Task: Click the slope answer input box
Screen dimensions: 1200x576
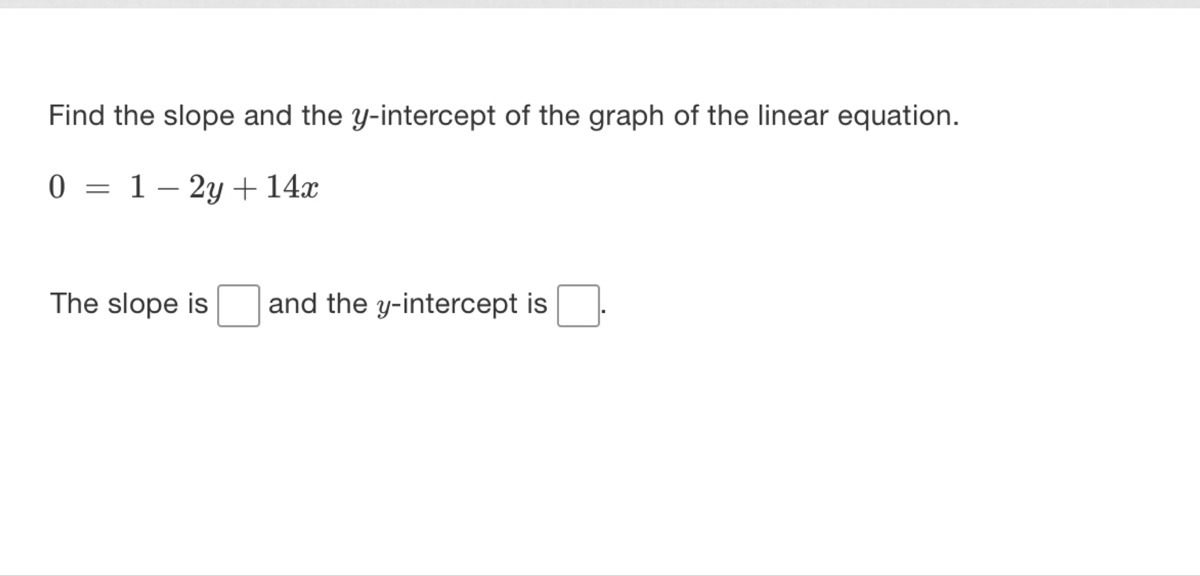Action: (x=240, y=306)
